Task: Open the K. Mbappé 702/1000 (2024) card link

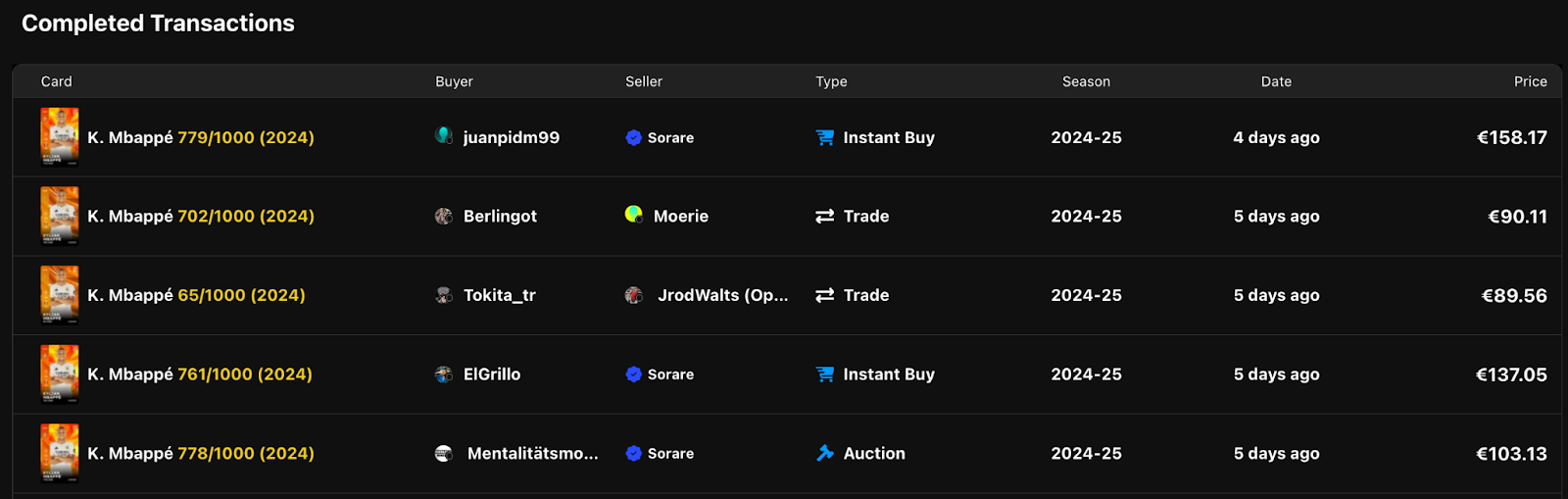Action: point(201,216)
